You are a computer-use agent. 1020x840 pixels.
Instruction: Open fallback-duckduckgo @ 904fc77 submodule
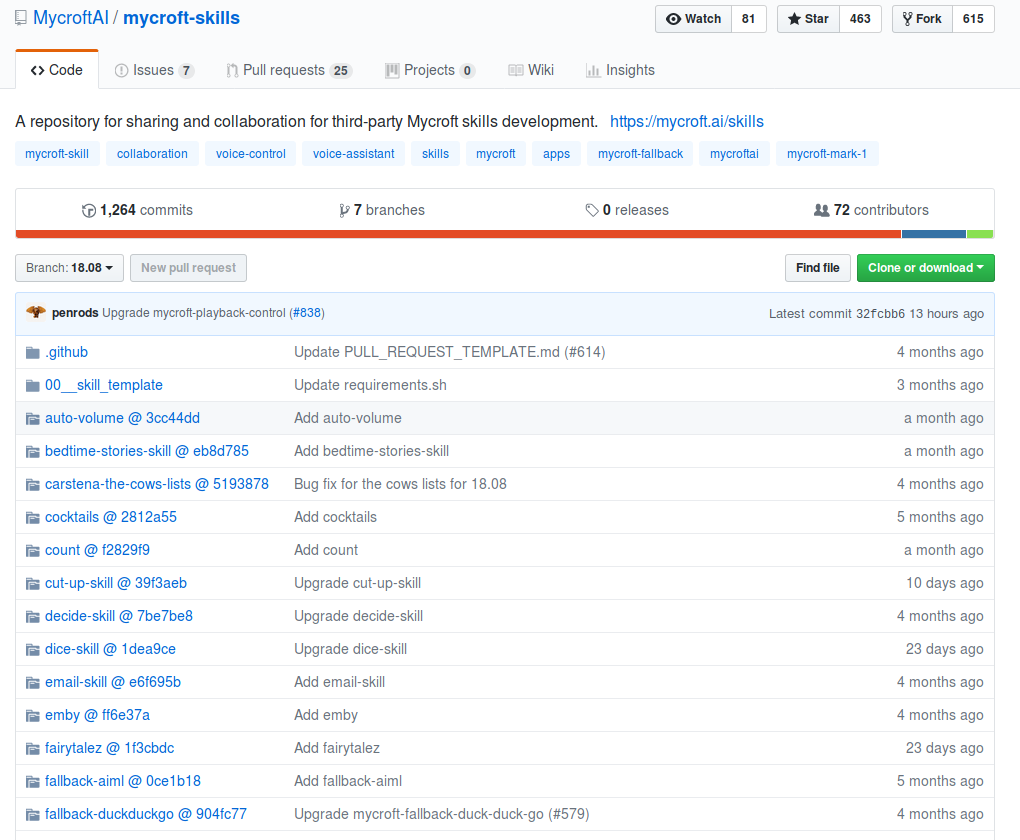(146, 815)
